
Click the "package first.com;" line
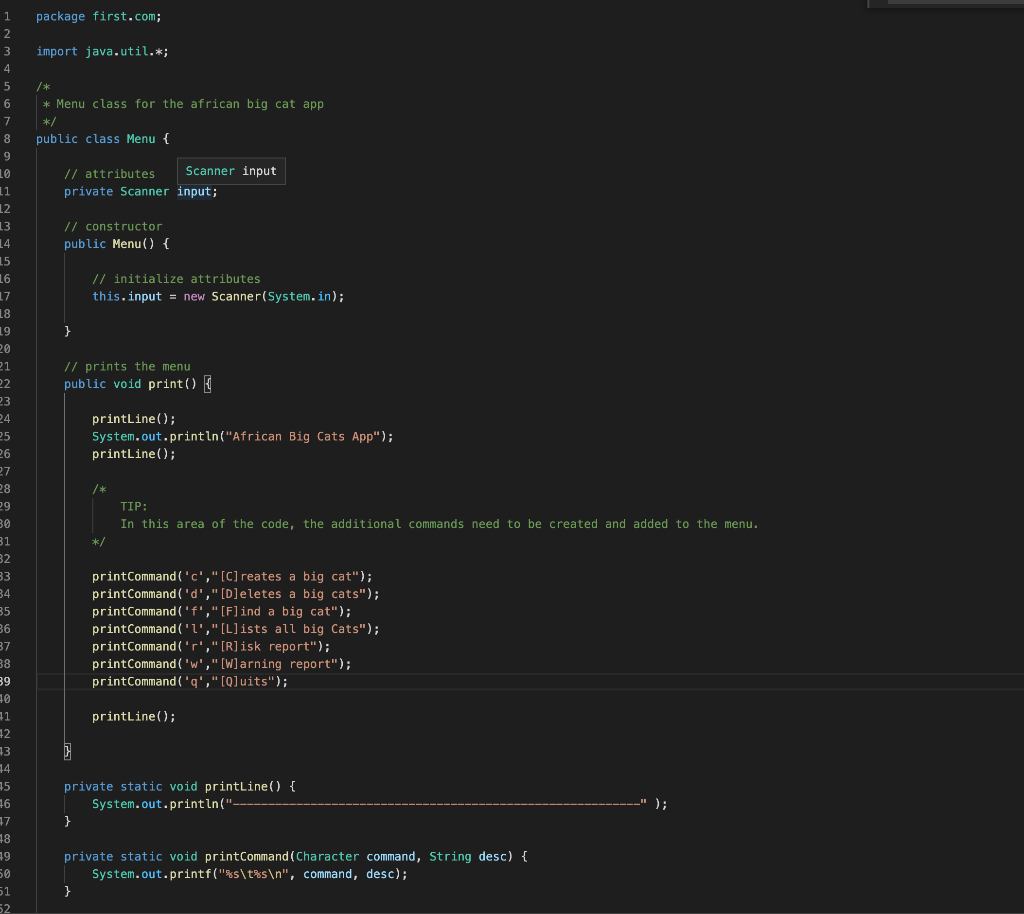[99, 16]
